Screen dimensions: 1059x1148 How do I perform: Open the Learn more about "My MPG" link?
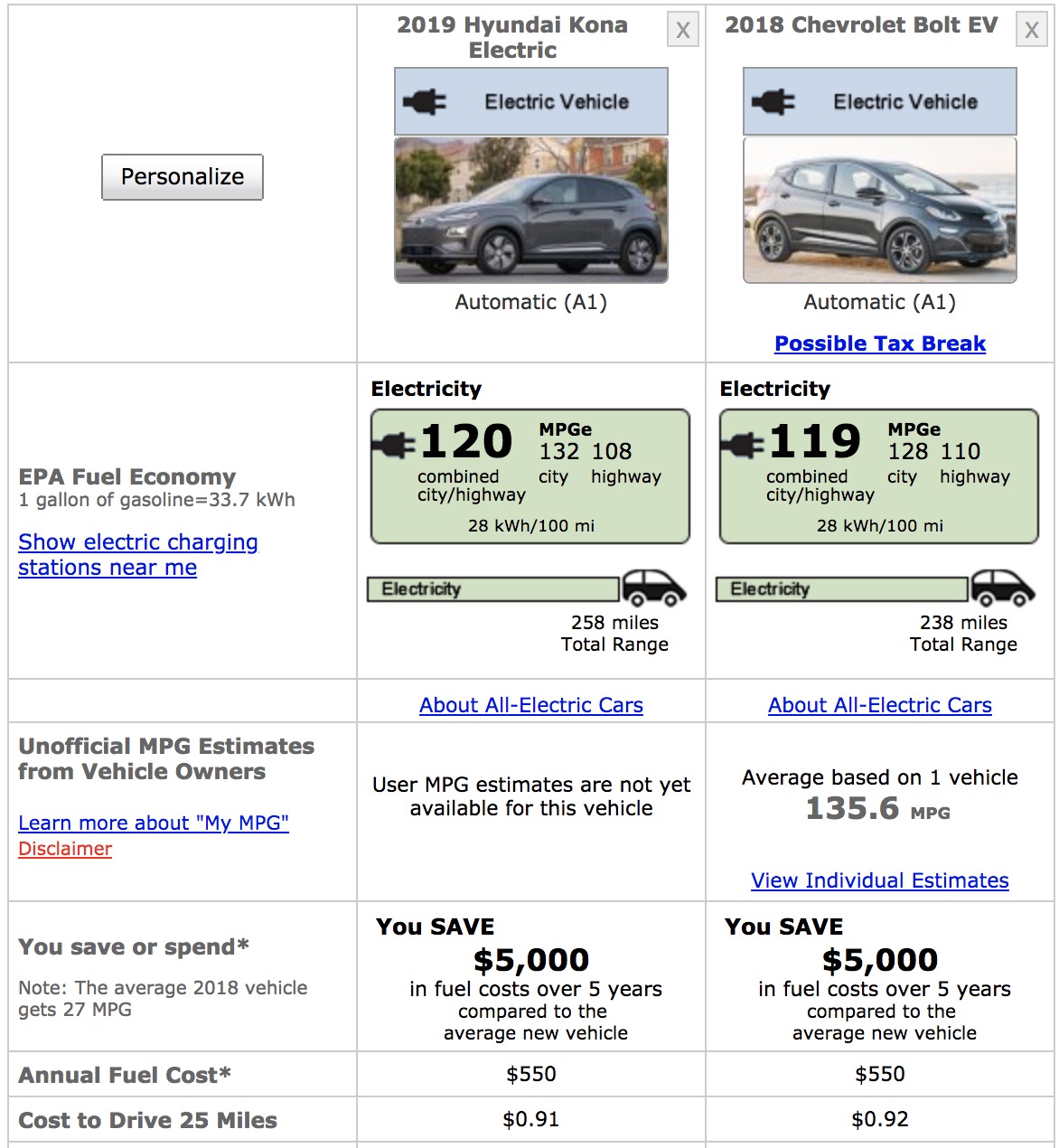154,823
